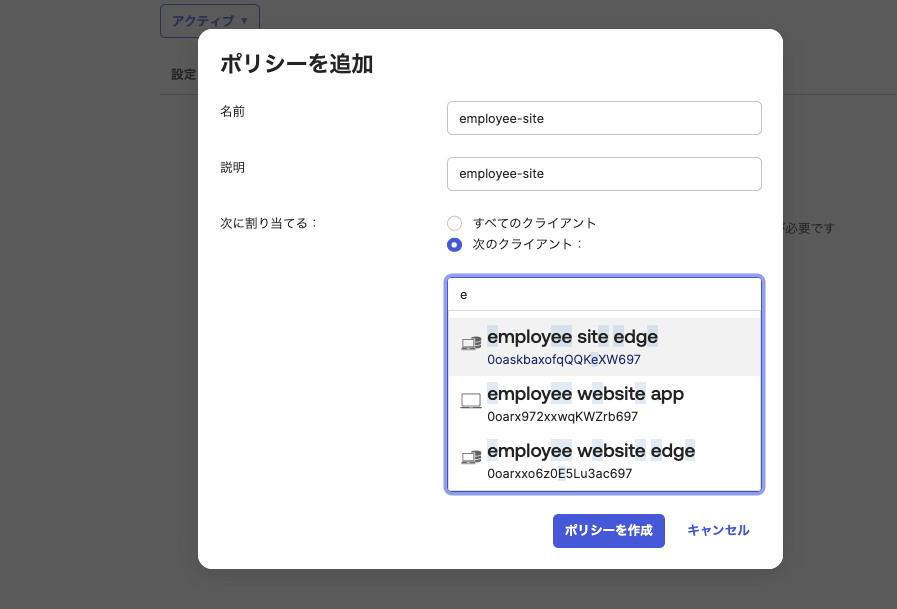Click the 名前 input containing employee-site

[604, 118]
